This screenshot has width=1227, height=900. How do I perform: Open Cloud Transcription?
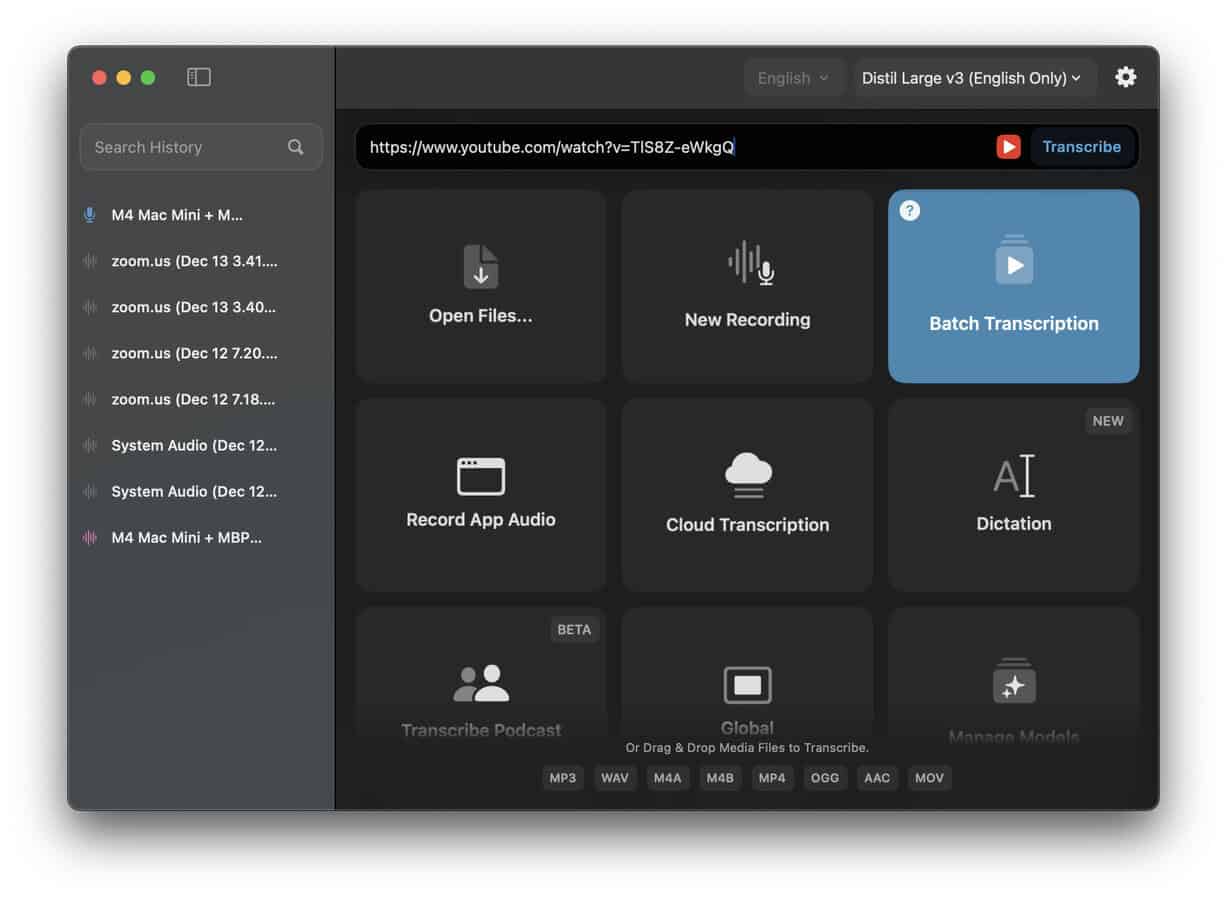pos(747,494)
